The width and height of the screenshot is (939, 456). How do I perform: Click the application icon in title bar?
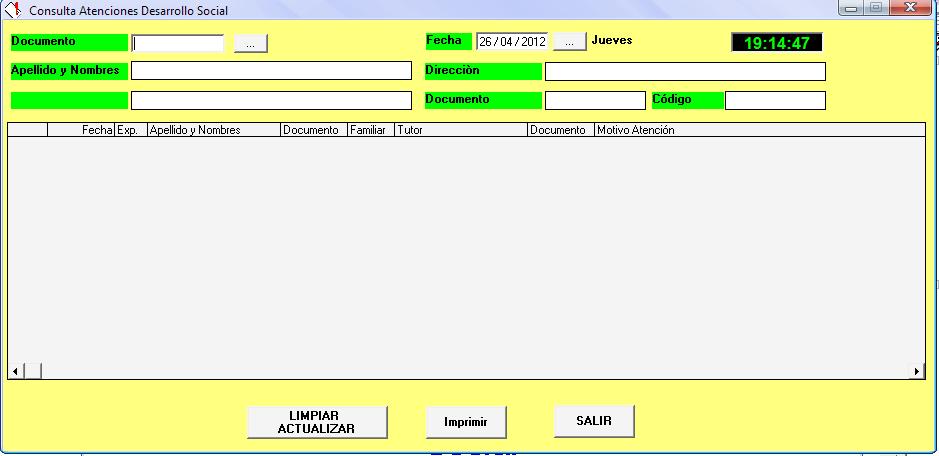[x=14, y=11]
